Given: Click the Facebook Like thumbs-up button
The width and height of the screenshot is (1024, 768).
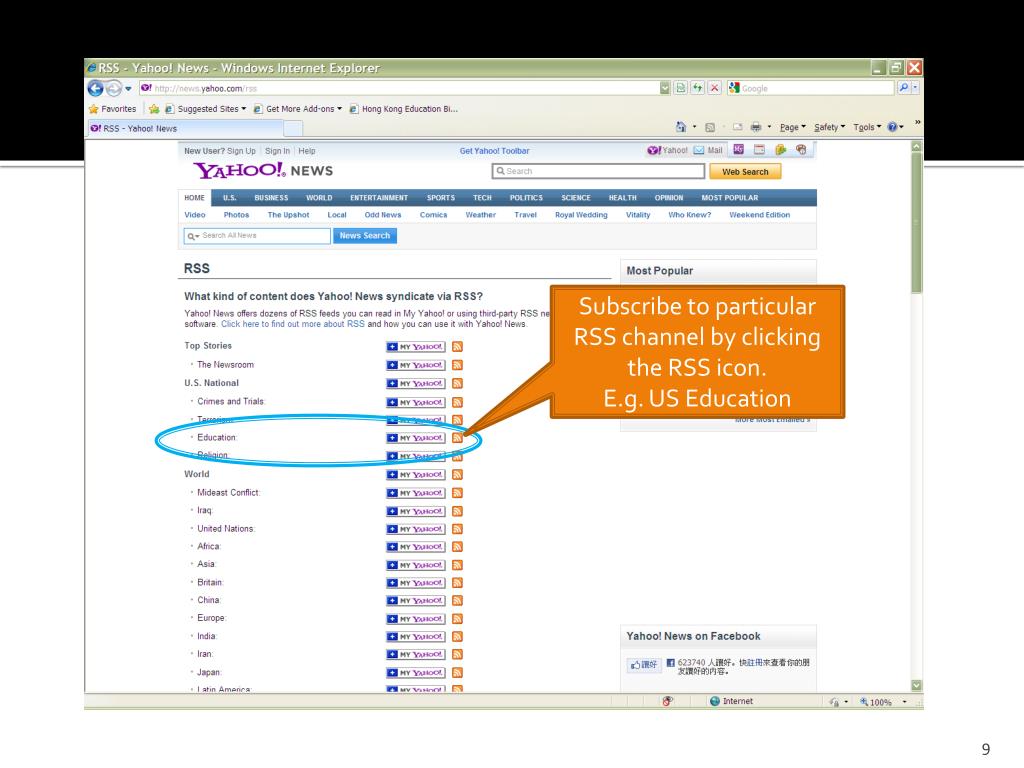Looking at the screenshot, I should pyautogui.click(x=643, y=665).
